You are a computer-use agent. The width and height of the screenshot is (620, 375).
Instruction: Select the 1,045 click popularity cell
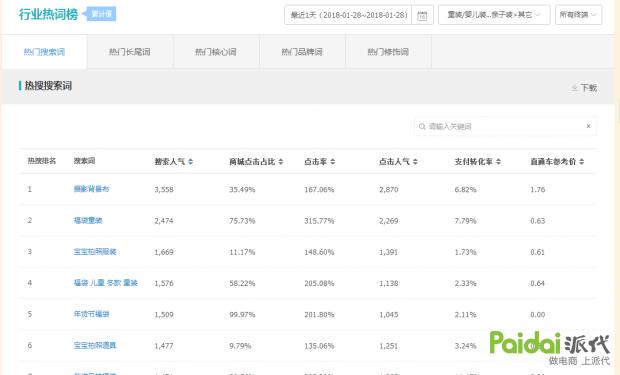(x=389, y=314)
